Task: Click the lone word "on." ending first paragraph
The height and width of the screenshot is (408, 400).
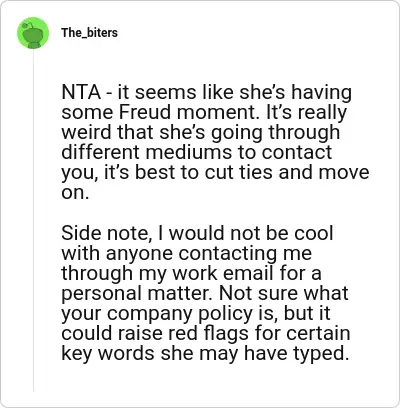Action: tap(75, 193)
